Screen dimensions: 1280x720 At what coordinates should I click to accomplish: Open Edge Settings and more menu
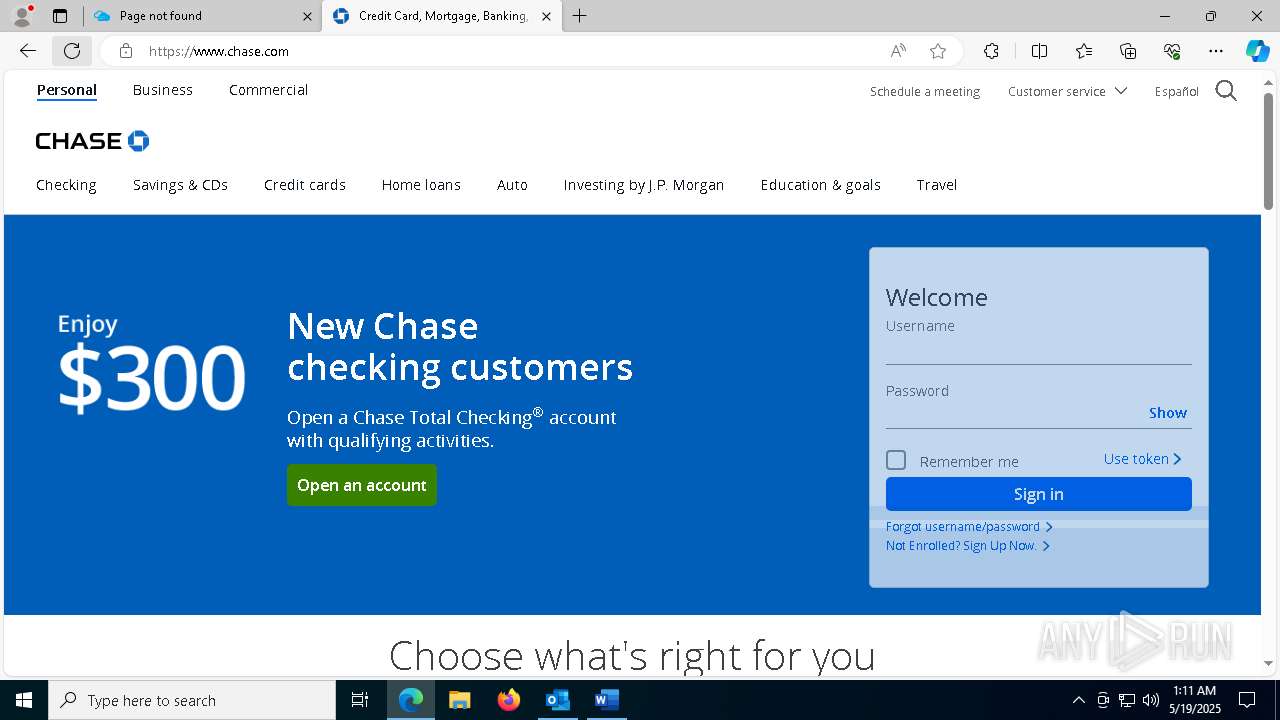[1216, 51]
